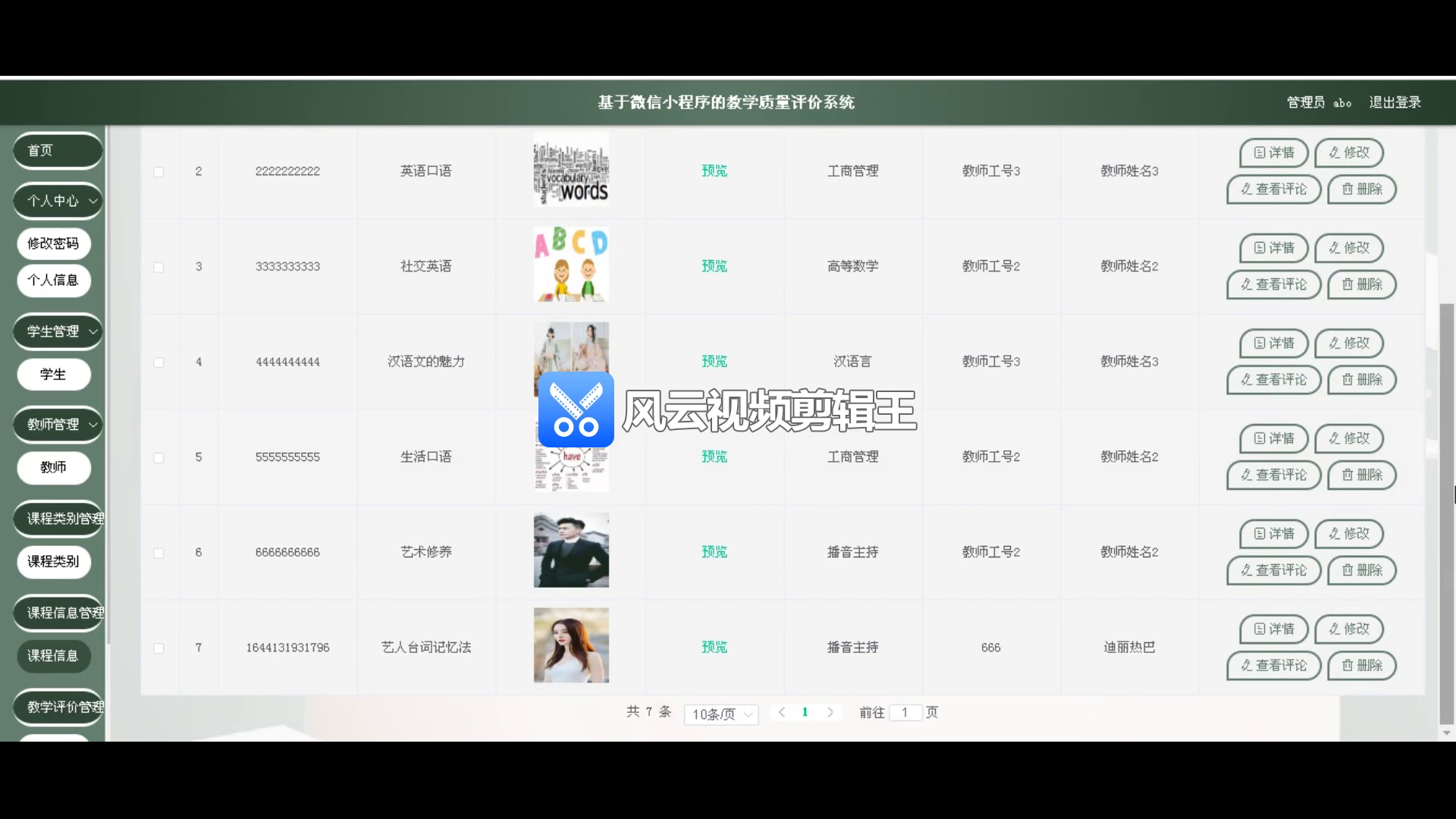The image size is (1456, 819).
Task: Edit the 艺术修养 course
Action: 1349,534
